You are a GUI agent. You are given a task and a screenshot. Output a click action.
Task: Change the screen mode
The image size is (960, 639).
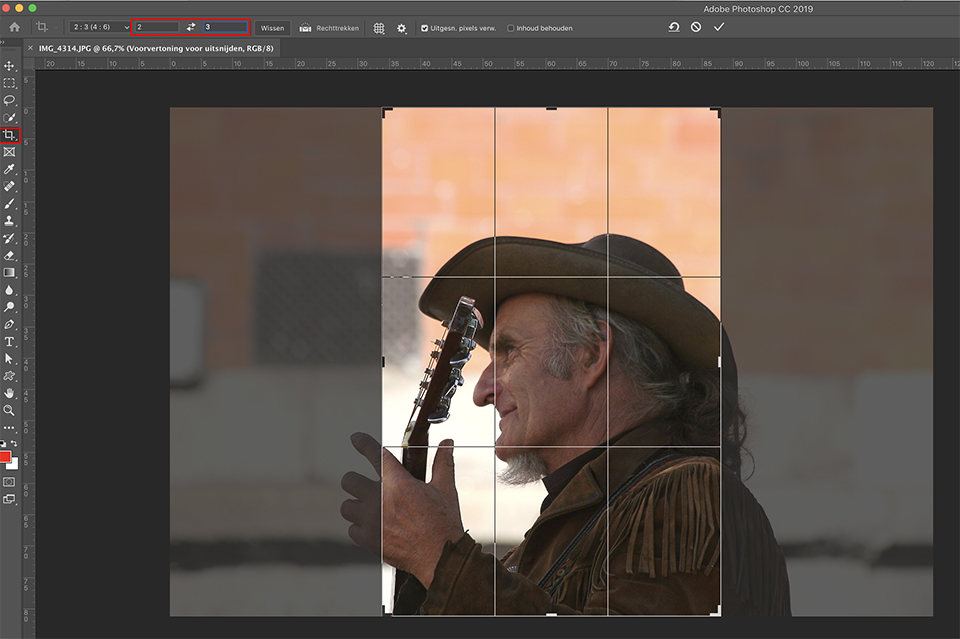coord(9,499)
